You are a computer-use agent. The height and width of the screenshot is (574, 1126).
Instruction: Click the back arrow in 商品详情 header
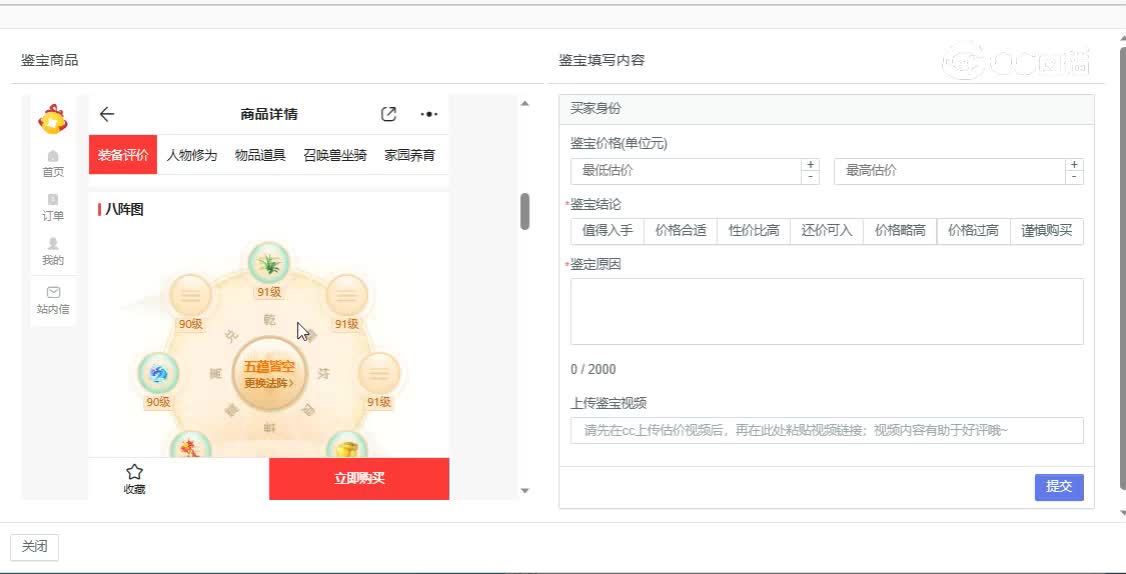click(107, 114)
